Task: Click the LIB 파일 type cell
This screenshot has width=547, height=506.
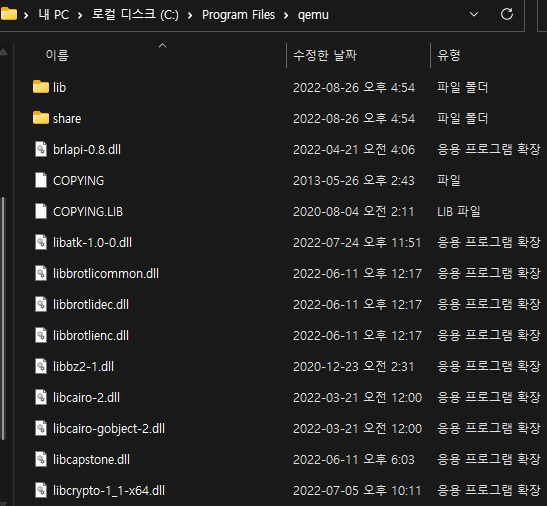Action: click(x=459, y=211)
